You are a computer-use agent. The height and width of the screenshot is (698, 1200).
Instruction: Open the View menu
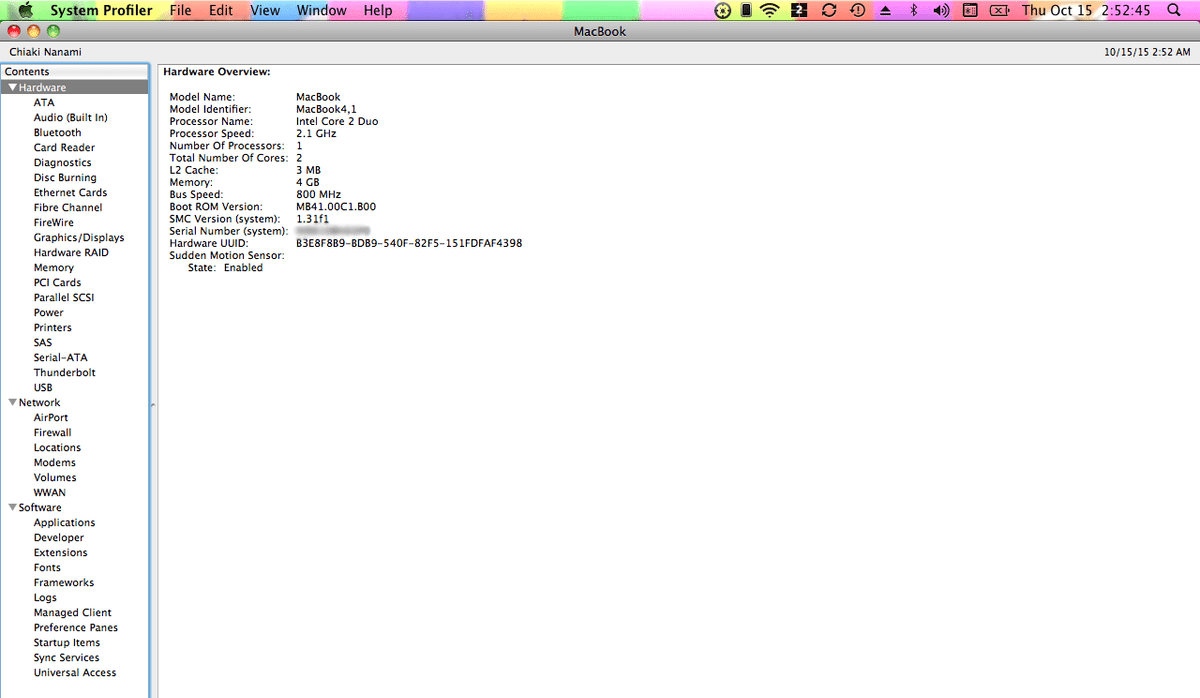[x=265, y=10]
